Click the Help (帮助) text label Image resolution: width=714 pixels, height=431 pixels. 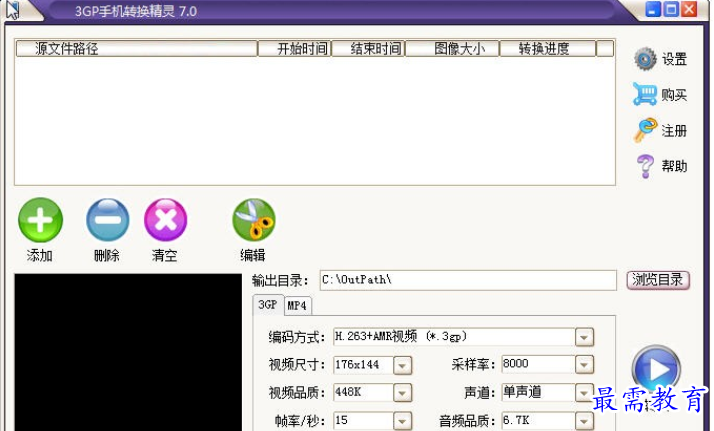(674, 166)
